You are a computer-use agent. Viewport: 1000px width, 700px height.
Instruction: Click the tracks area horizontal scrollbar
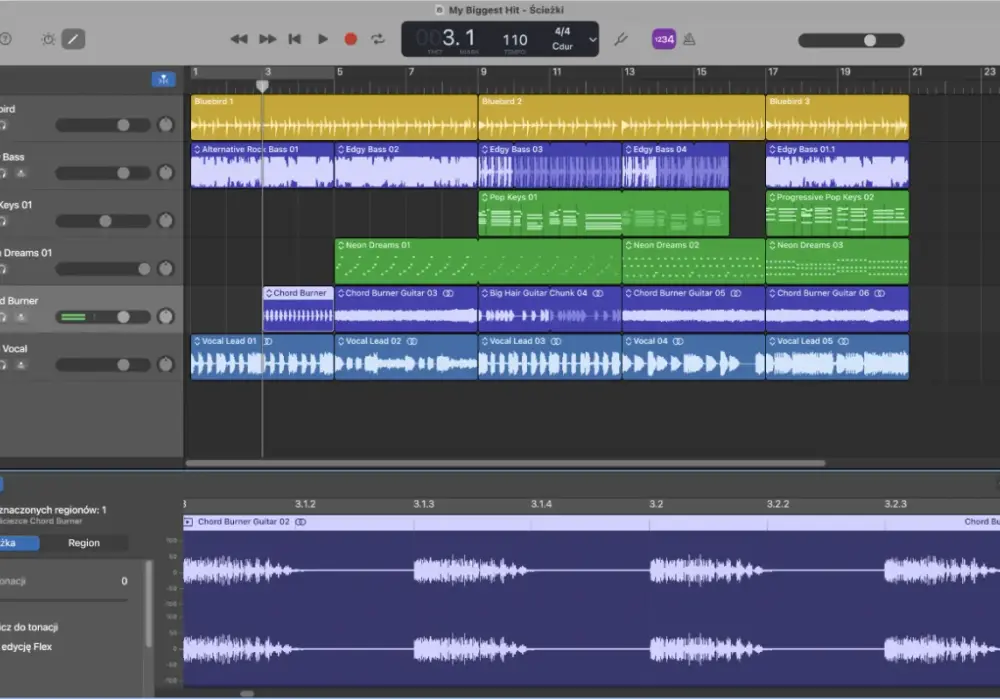pyautogui.click(x=505, y=463)
